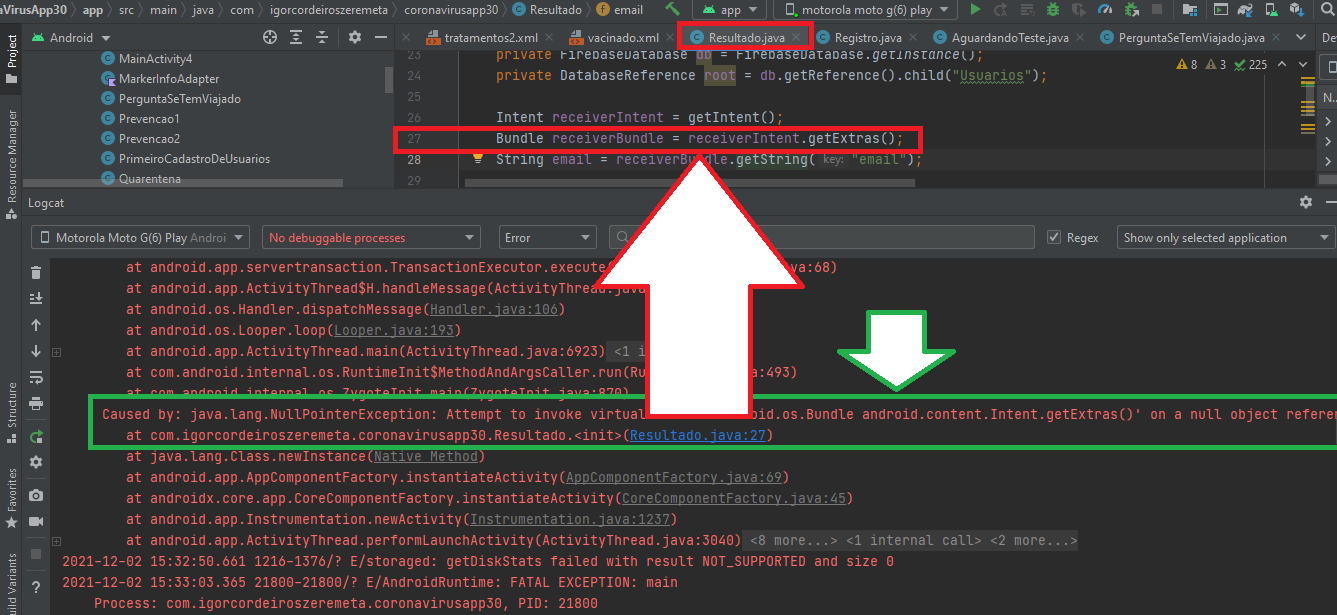Open the Error log level dropdown
The height and width of the screenshot is (615, 1337).
(x=549, y=238)
